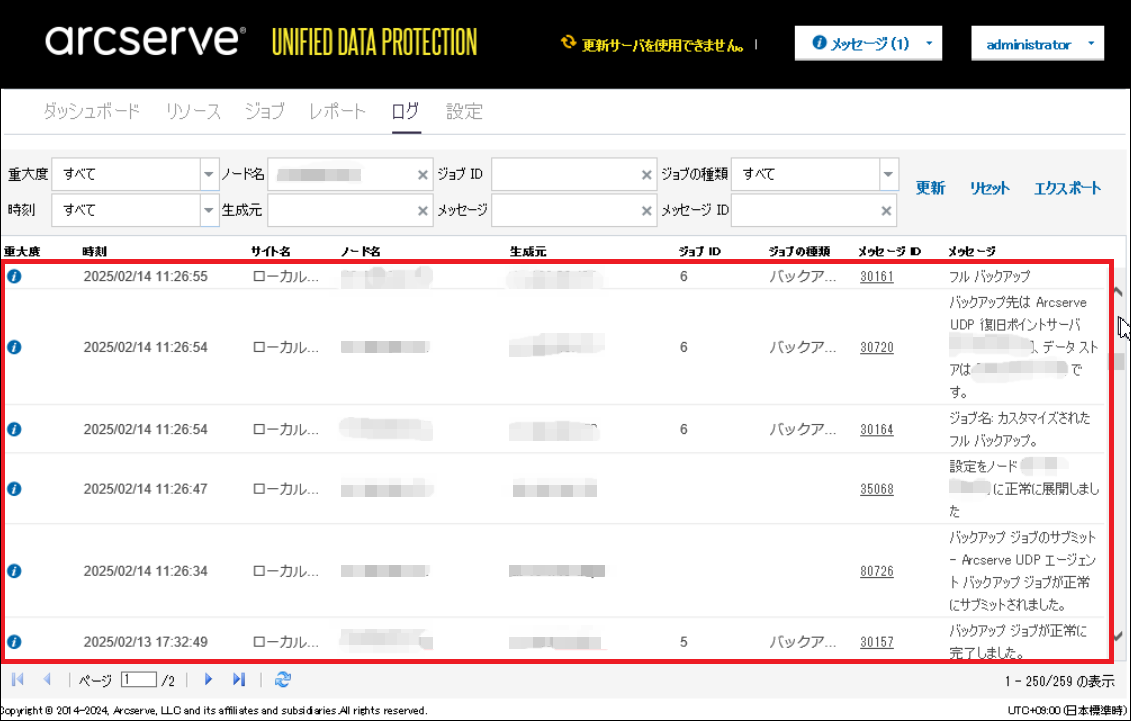The width and height of the screenshot is (1131, 721).
Task: Sort by the 重大度 column header
Action: [x=22, y=251]
